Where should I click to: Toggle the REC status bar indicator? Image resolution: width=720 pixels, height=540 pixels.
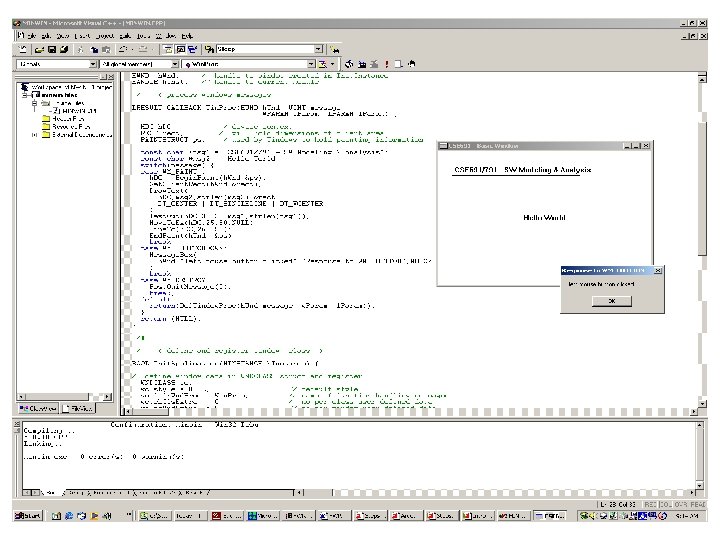[x=650, y=504]
